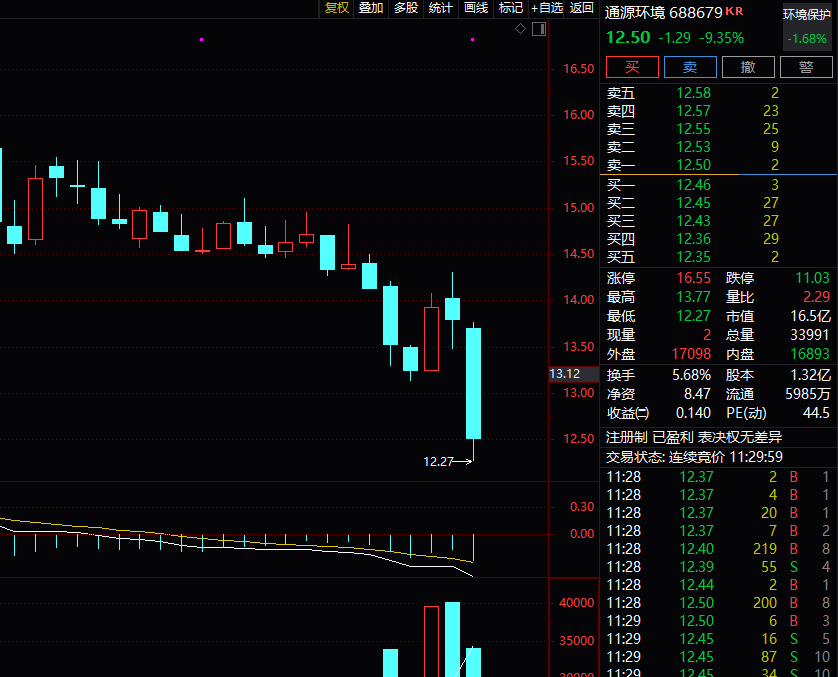Select the 买一 bid price 12.46
The height and width of the screenshot is (677, 838).
(693, 184)
